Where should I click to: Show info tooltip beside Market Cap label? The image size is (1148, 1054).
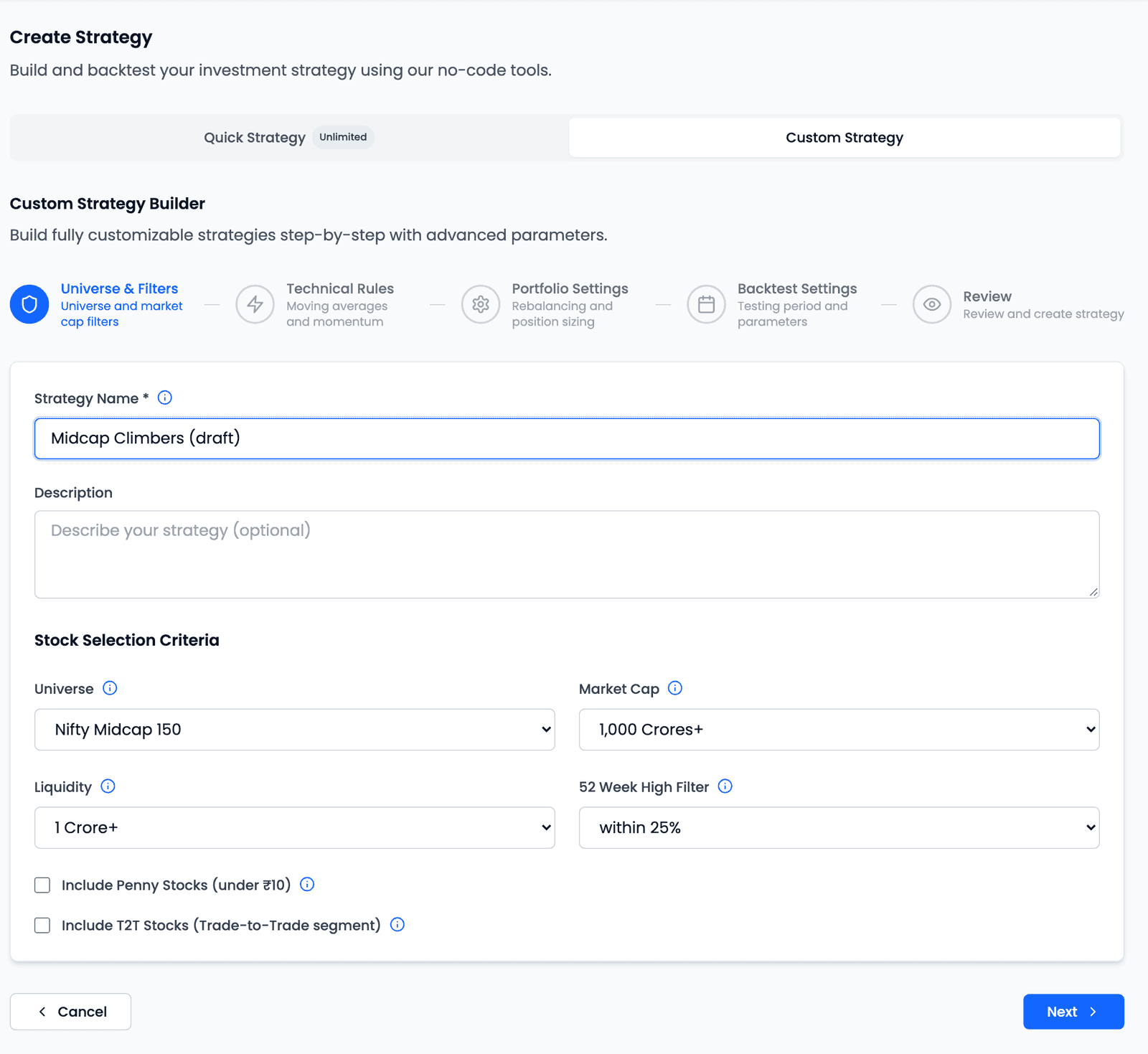(675, 688)
